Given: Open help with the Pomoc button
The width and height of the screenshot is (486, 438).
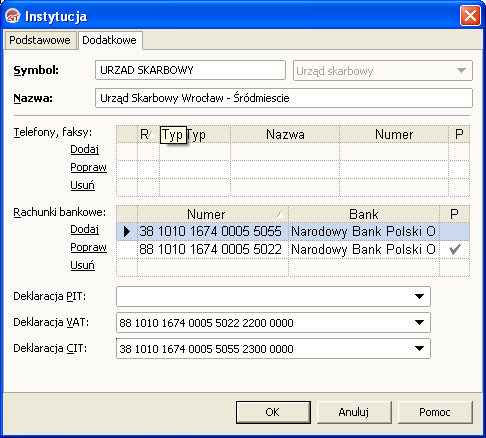Looking at the screenshot, I should [435, 412].
